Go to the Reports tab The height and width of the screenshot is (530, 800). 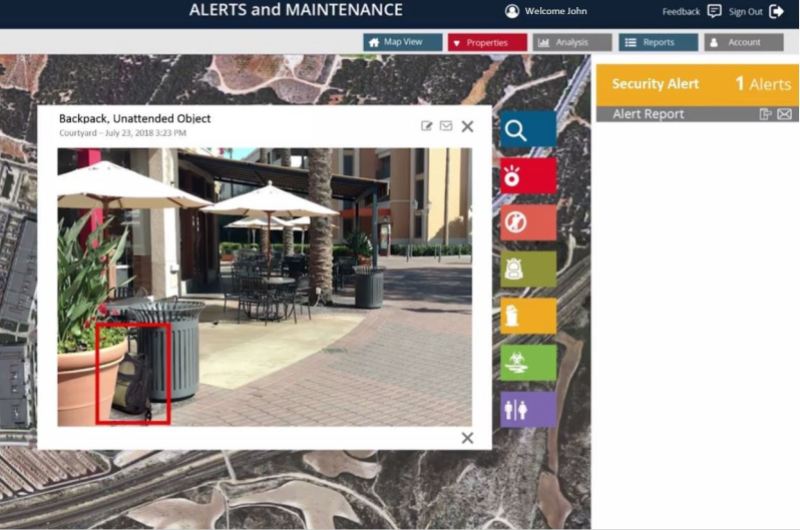point(658,42)
